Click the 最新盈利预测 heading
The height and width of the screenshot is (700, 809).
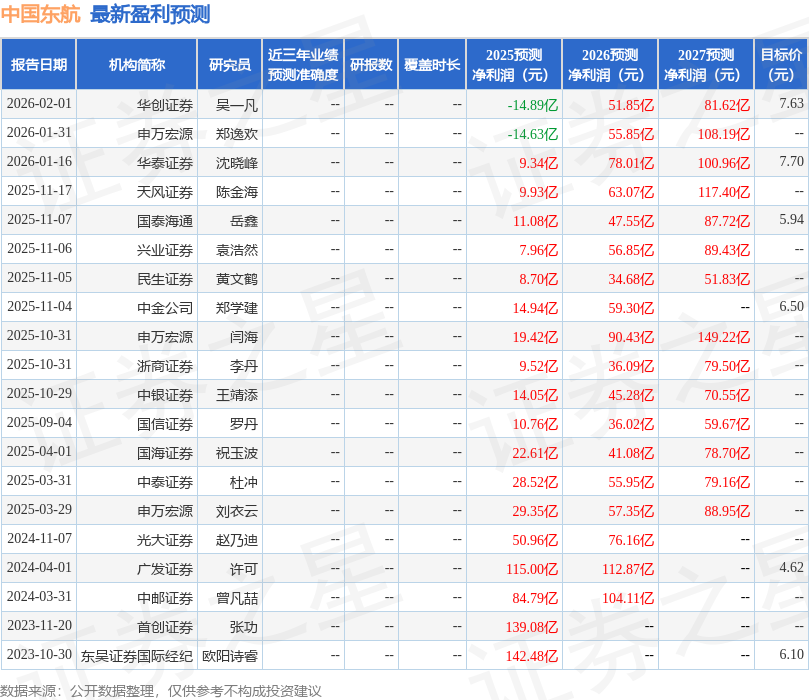tap(150, 14)
